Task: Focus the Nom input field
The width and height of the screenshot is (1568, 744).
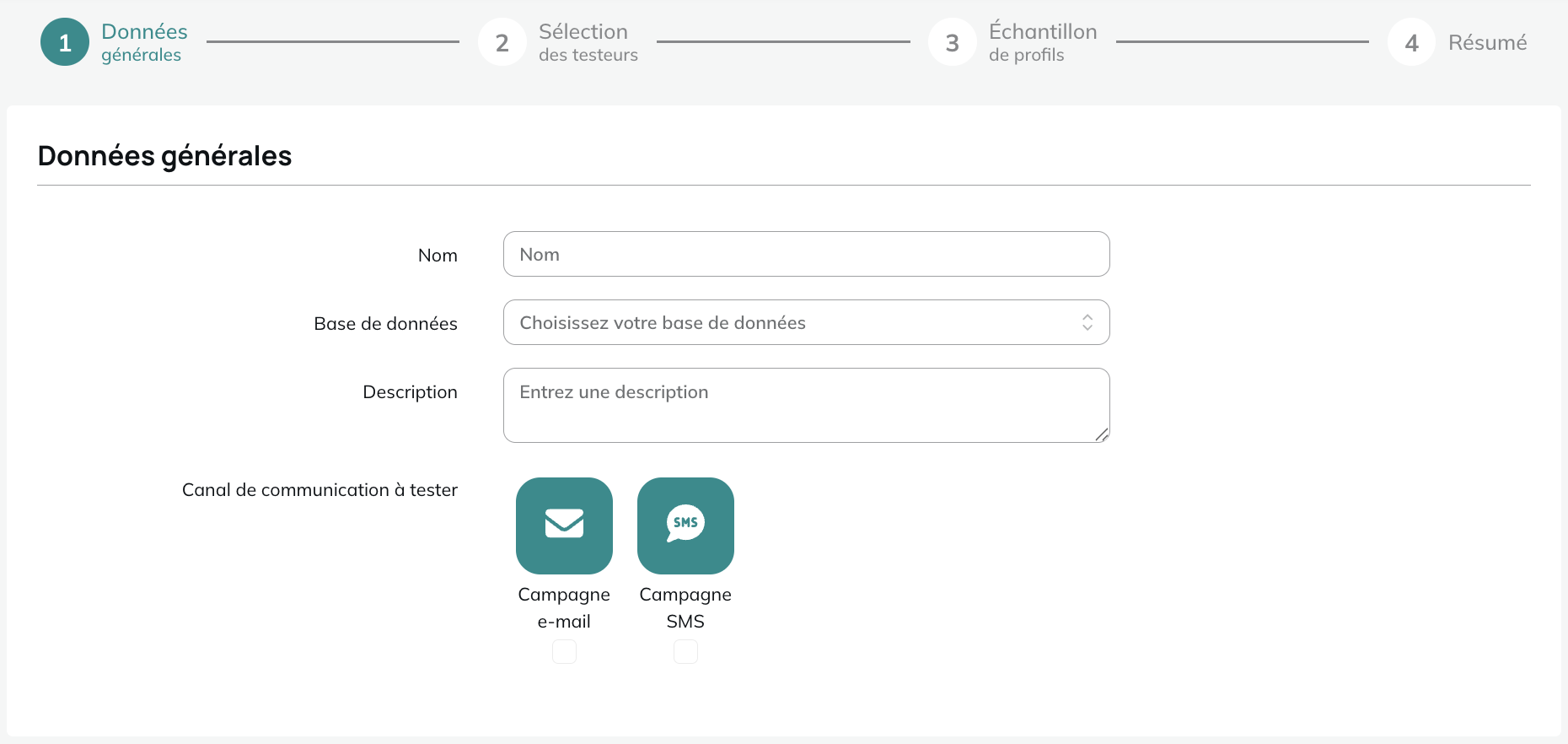Action: coord(806,254)
